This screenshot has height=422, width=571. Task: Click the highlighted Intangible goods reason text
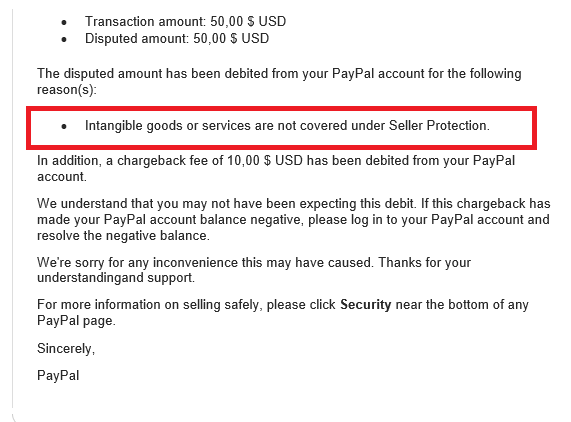(x=287, y=126)
